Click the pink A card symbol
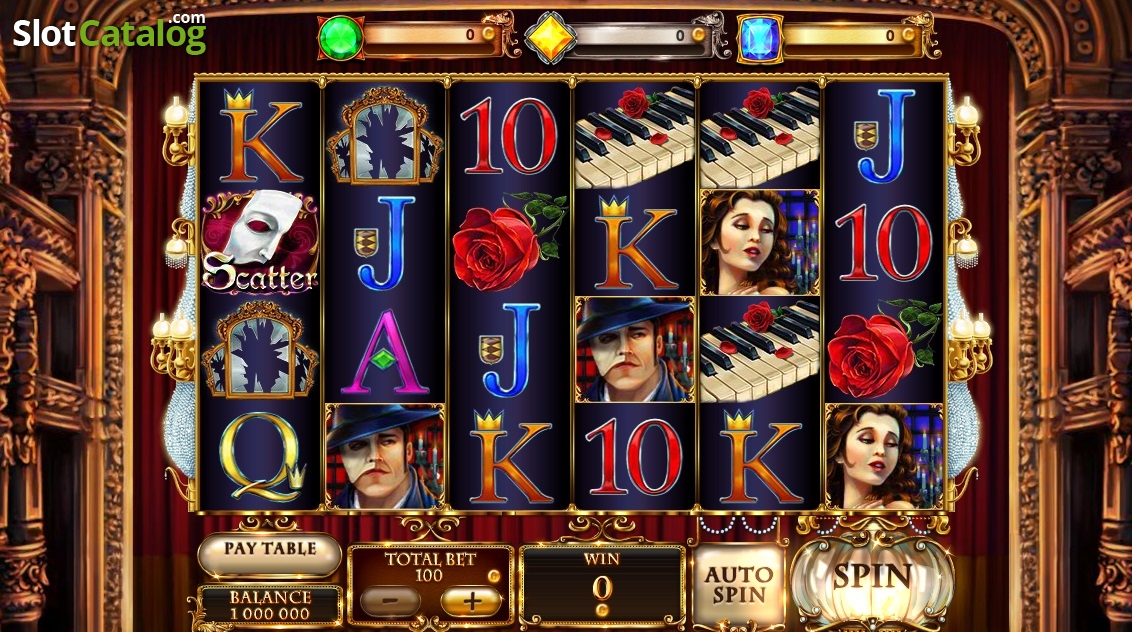Image resolution: width=1132 pixels, height=632 pixels. [385, 352]
